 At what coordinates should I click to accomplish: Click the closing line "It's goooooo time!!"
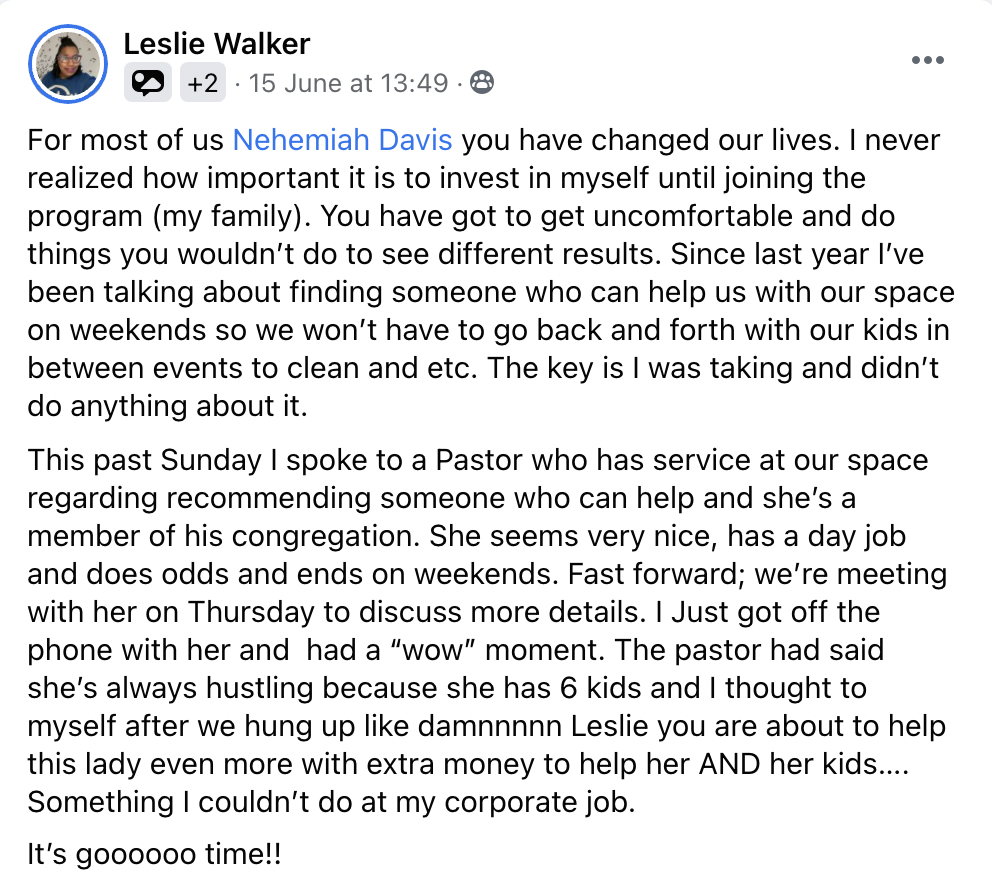click(x=154, y=855)
